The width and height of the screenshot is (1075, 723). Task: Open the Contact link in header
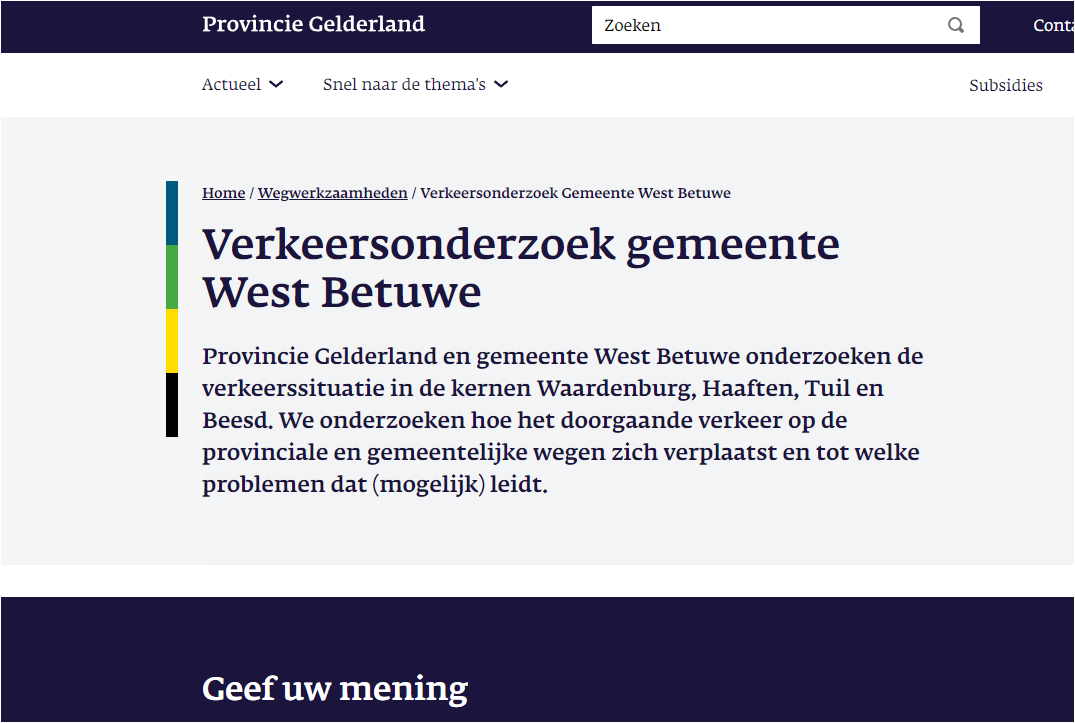coord(1053,25)
